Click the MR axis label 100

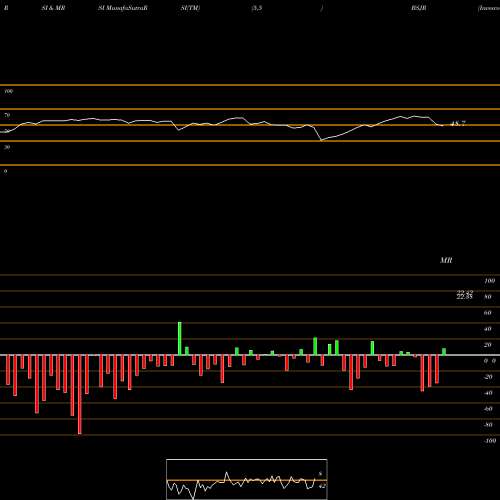[489, 281]
